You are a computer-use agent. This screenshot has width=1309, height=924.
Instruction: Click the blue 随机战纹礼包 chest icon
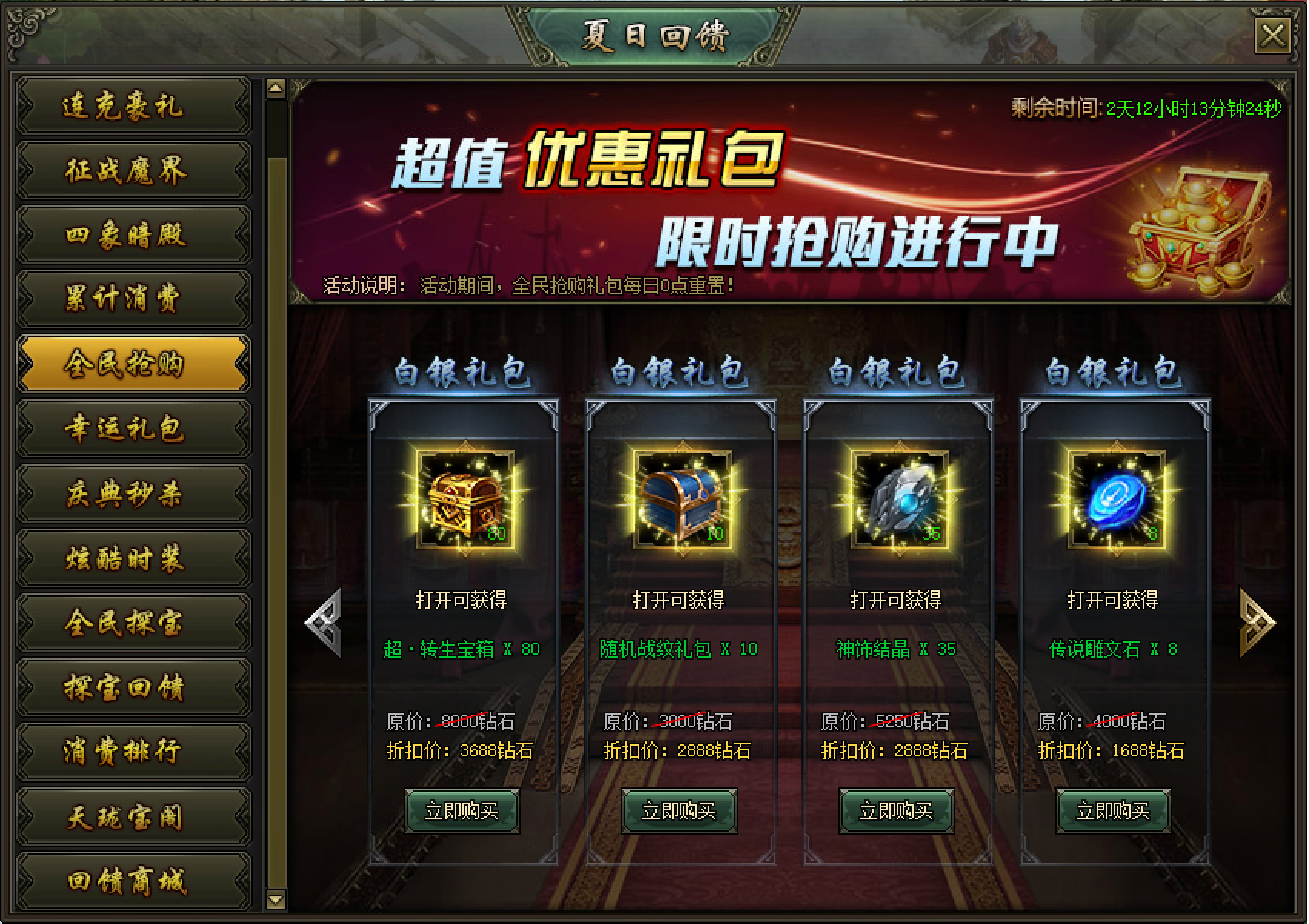point(682,500)
